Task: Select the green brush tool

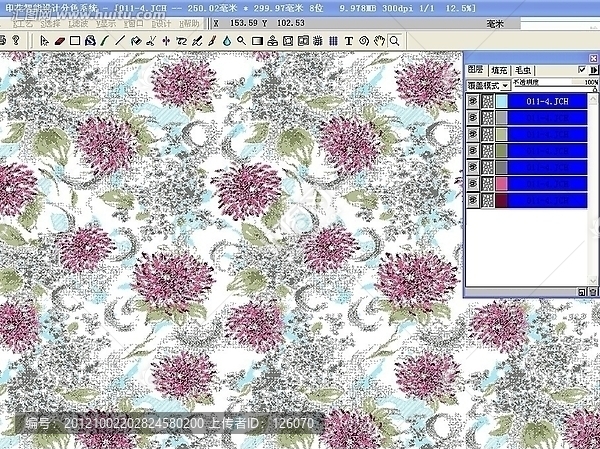Action: click(x=105, y=41)
